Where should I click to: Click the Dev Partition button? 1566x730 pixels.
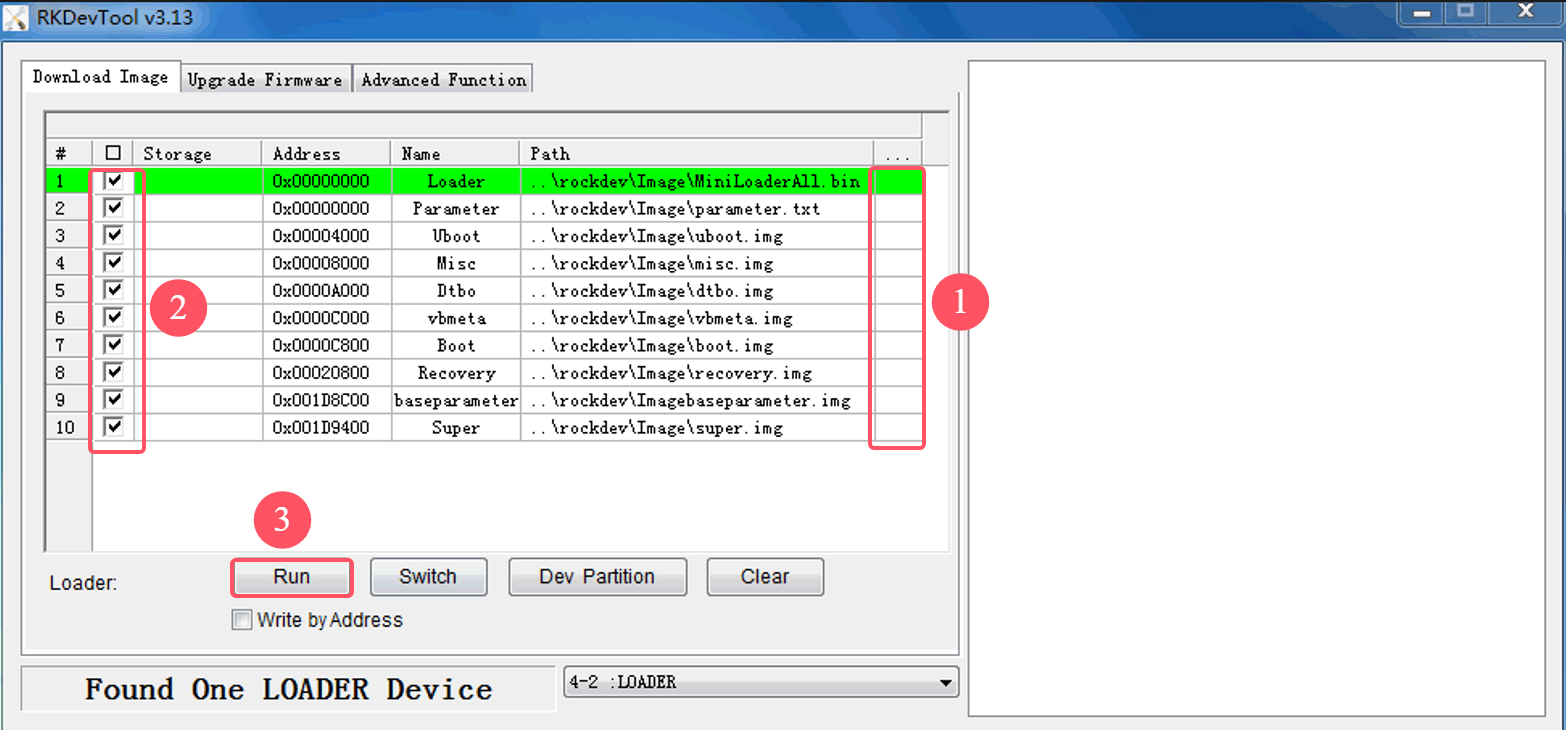coord(597,577)
